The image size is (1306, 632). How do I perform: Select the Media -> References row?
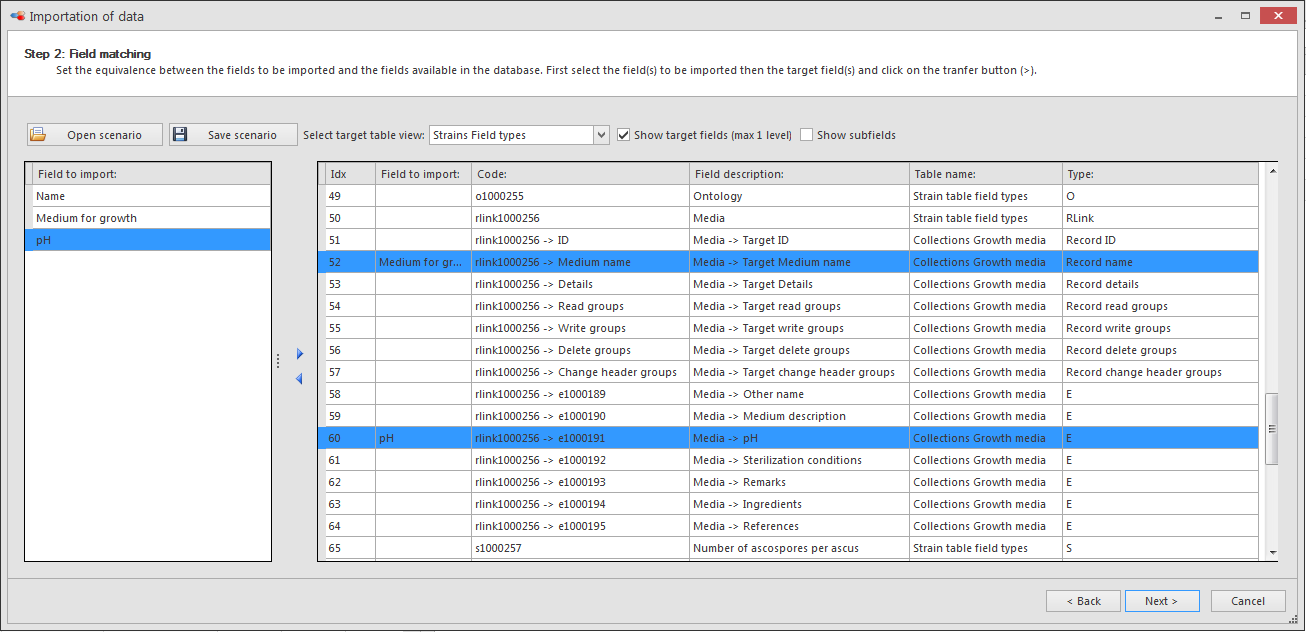(x=788, y=526)
